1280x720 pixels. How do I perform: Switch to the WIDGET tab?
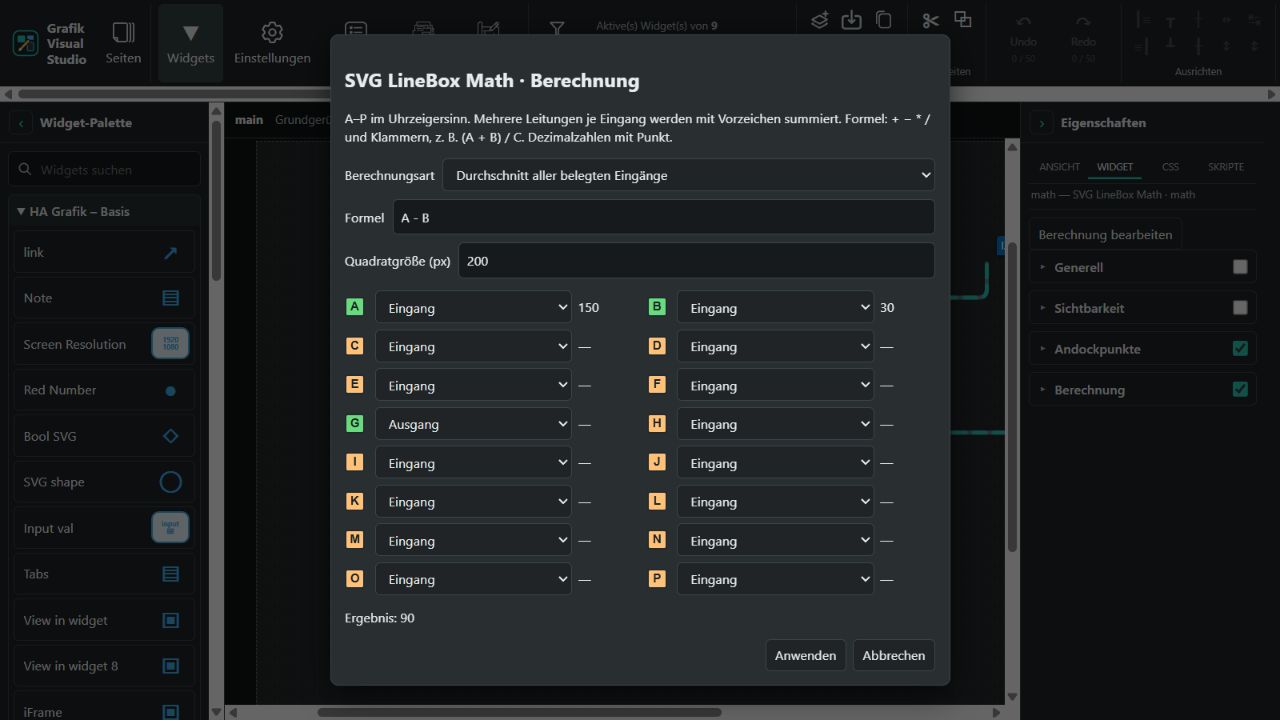pyautogui.click(x=1115, y=167)
